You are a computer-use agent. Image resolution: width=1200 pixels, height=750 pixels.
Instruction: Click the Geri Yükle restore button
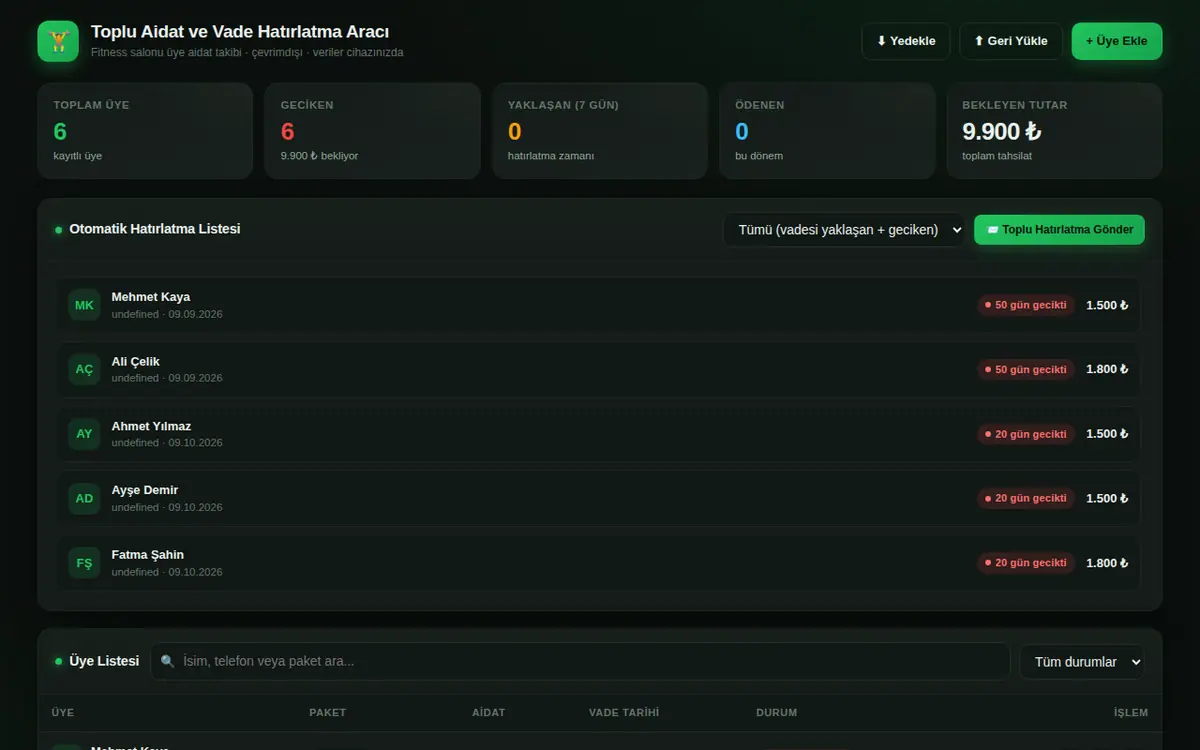point(1011,41)
